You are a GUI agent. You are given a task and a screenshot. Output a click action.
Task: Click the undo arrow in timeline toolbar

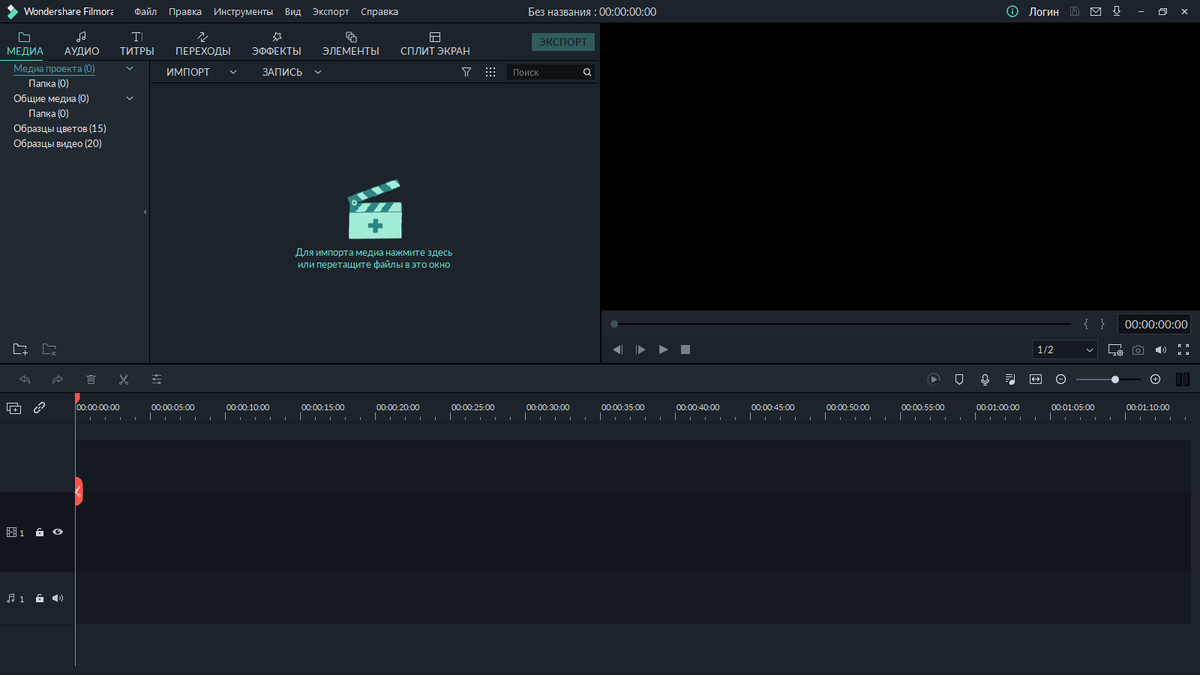[x=25, y=380]
